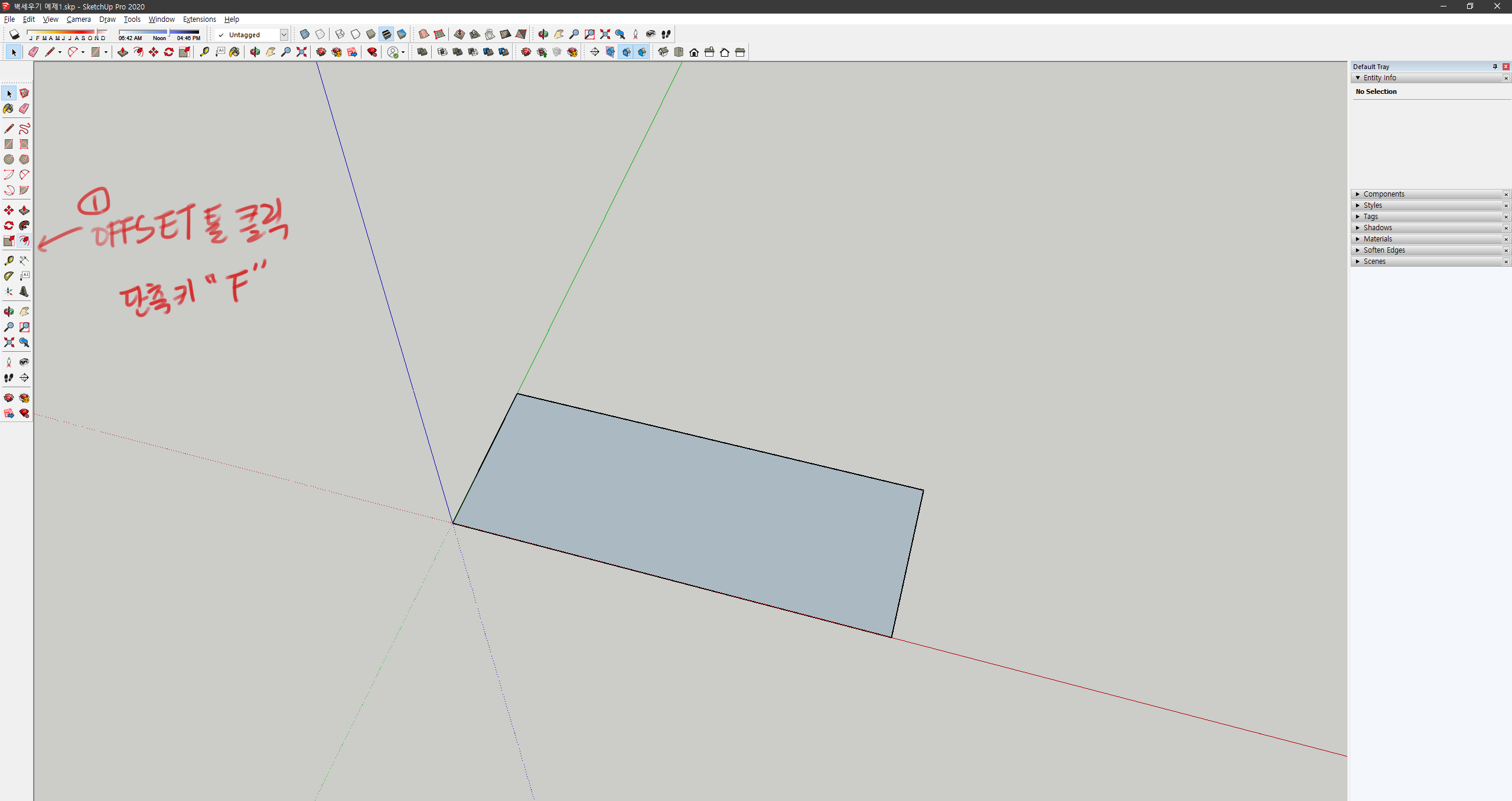Toggle shadows display icon on top toolbar
1512x801 pixels.
coord(14,34)
